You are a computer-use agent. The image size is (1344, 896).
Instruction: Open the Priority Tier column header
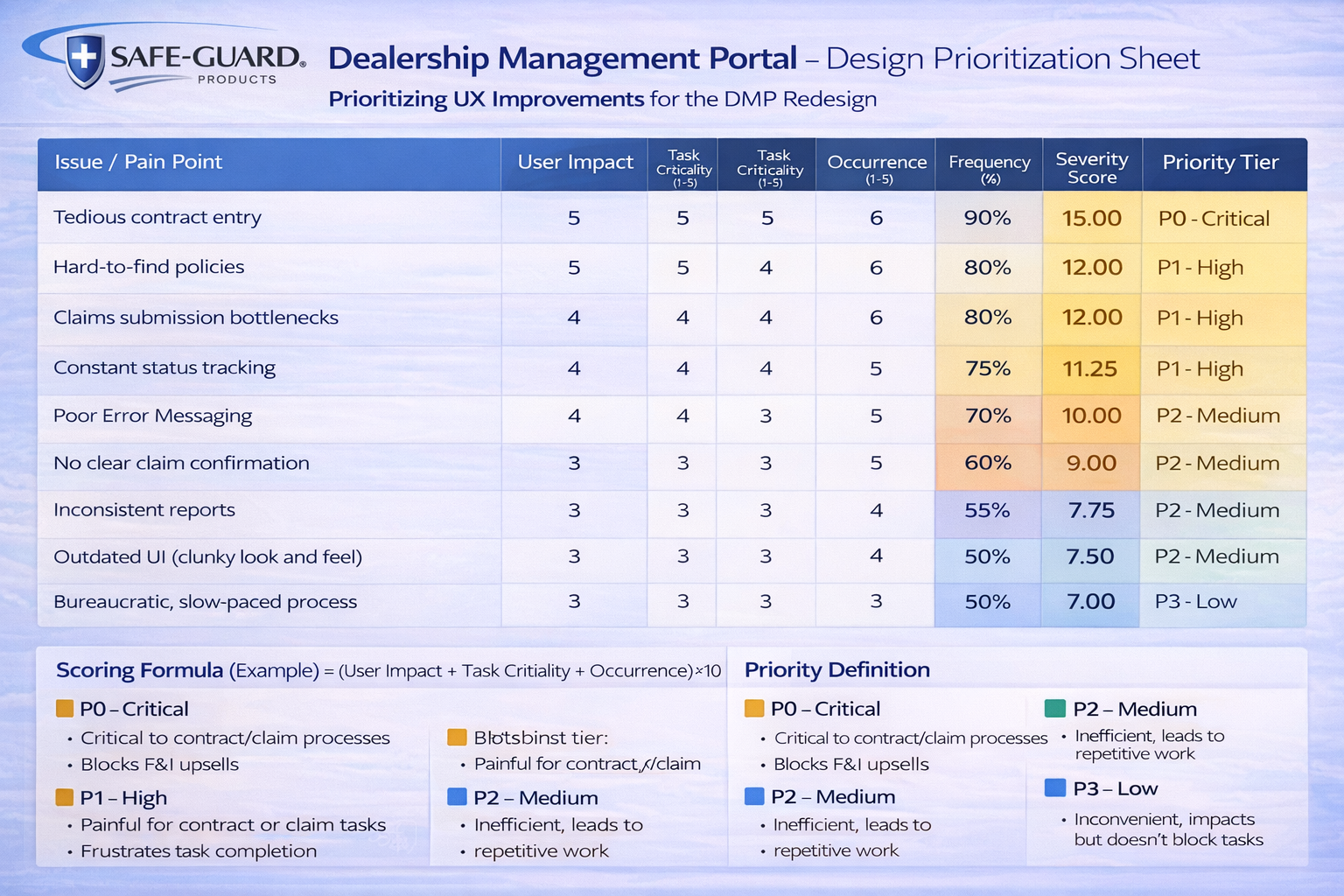click(x=1220, y=163)
